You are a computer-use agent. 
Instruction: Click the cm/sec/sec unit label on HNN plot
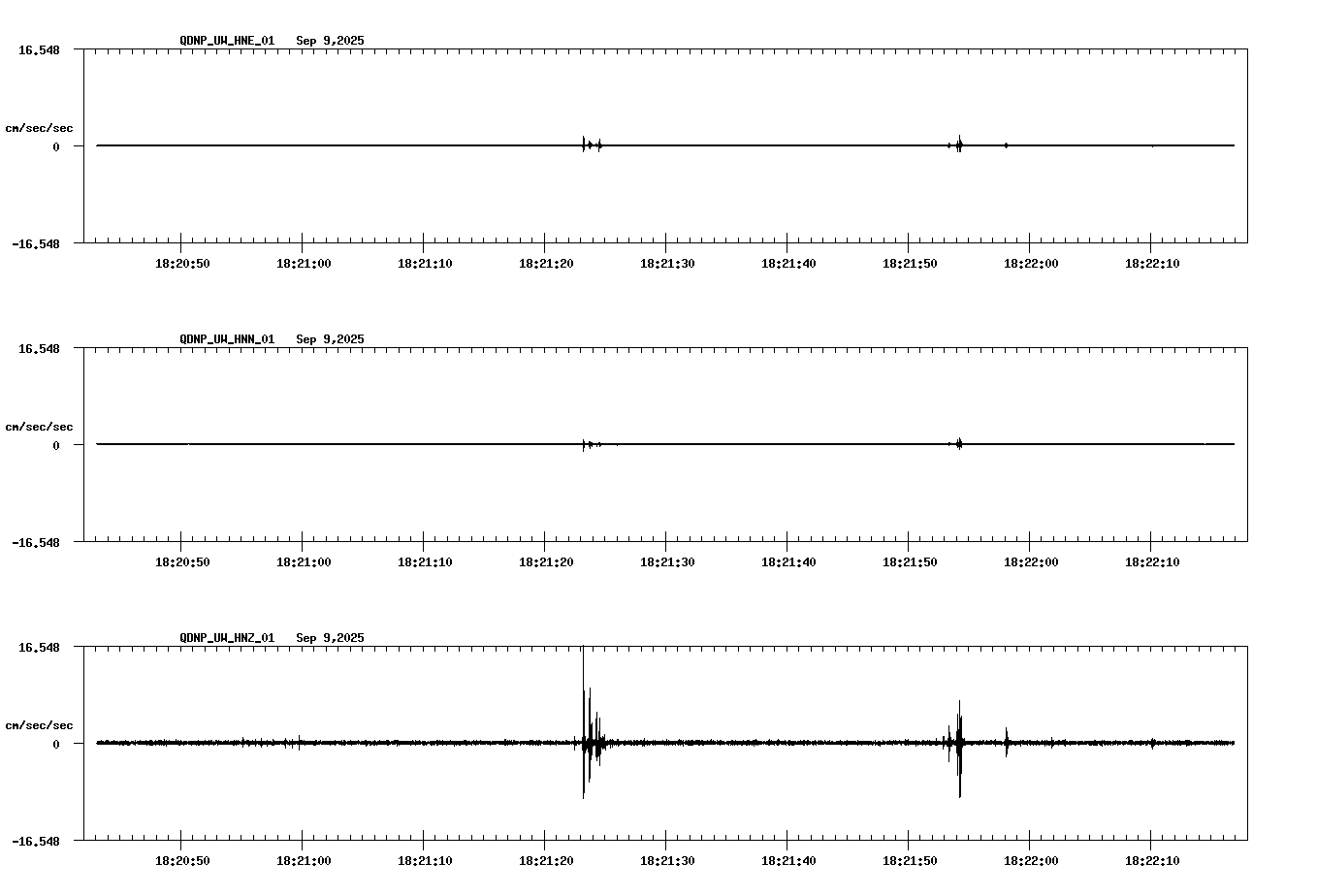39,426
